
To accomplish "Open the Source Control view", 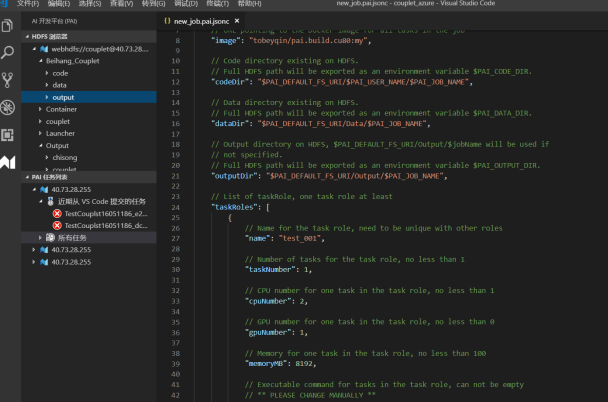I will (x=7, y=80).
